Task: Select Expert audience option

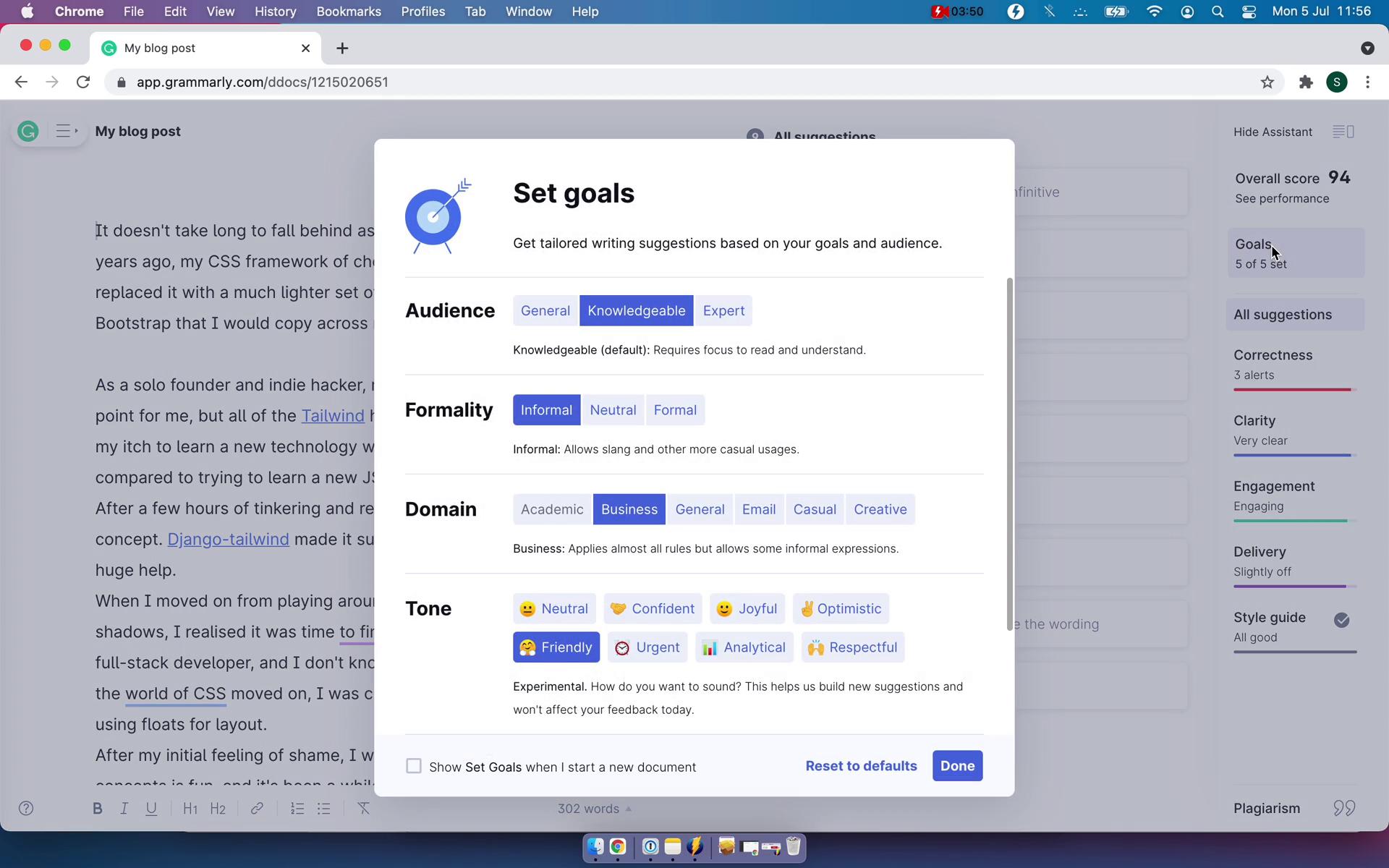Action: tap(723, 311)
